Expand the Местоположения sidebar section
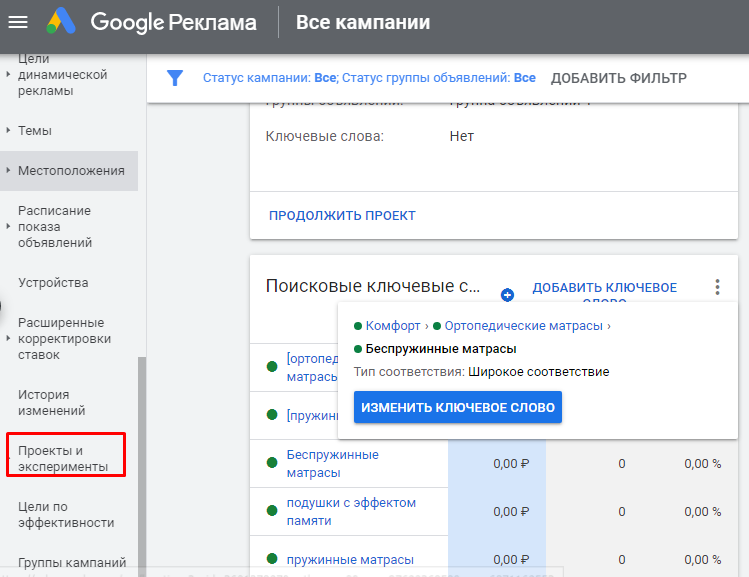Viewport: 749px width, 577px height. pos(8,170)
